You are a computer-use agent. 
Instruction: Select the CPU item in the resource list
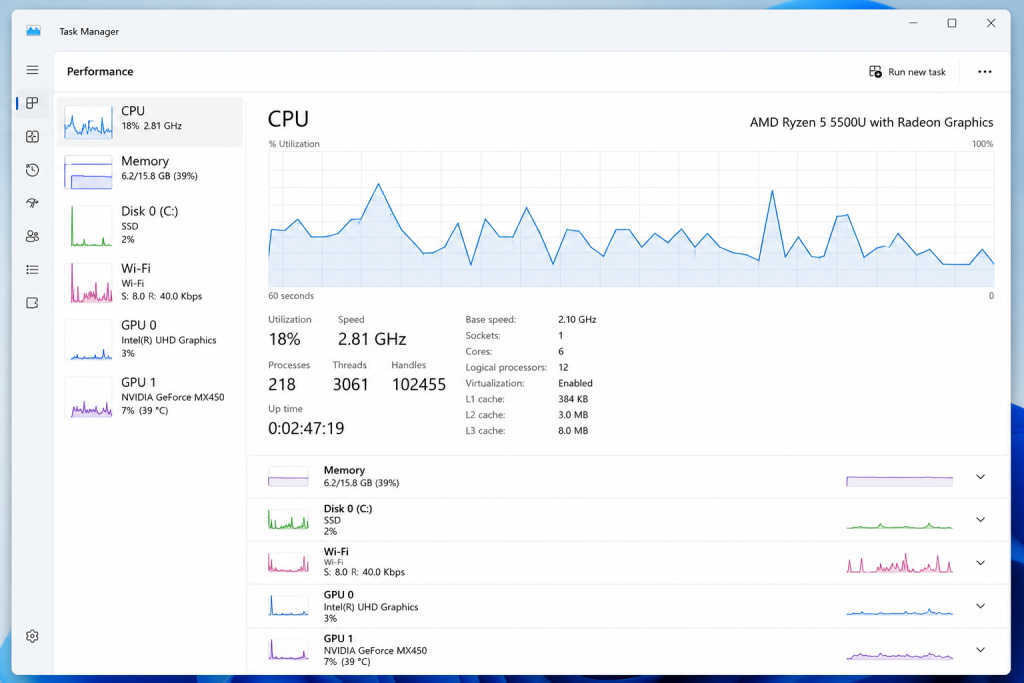click(150, 122)
